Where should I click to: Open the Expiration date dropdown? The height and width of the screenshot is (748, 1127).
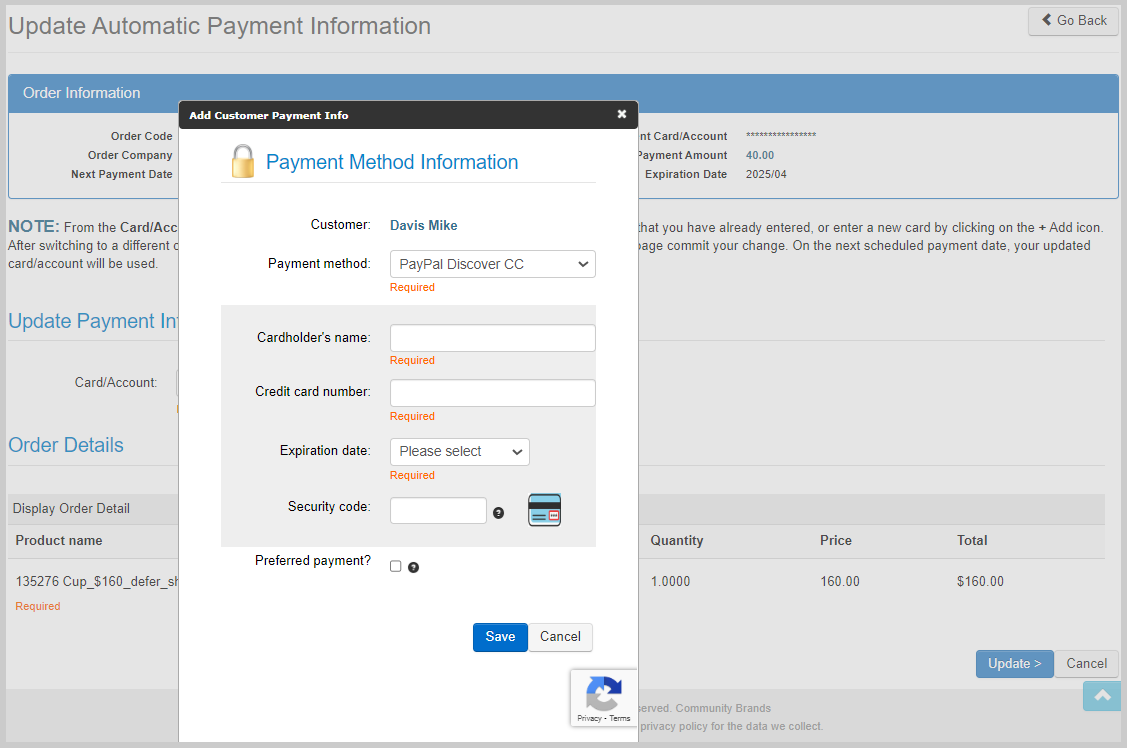pyautogui.click(x=459, y=452)
